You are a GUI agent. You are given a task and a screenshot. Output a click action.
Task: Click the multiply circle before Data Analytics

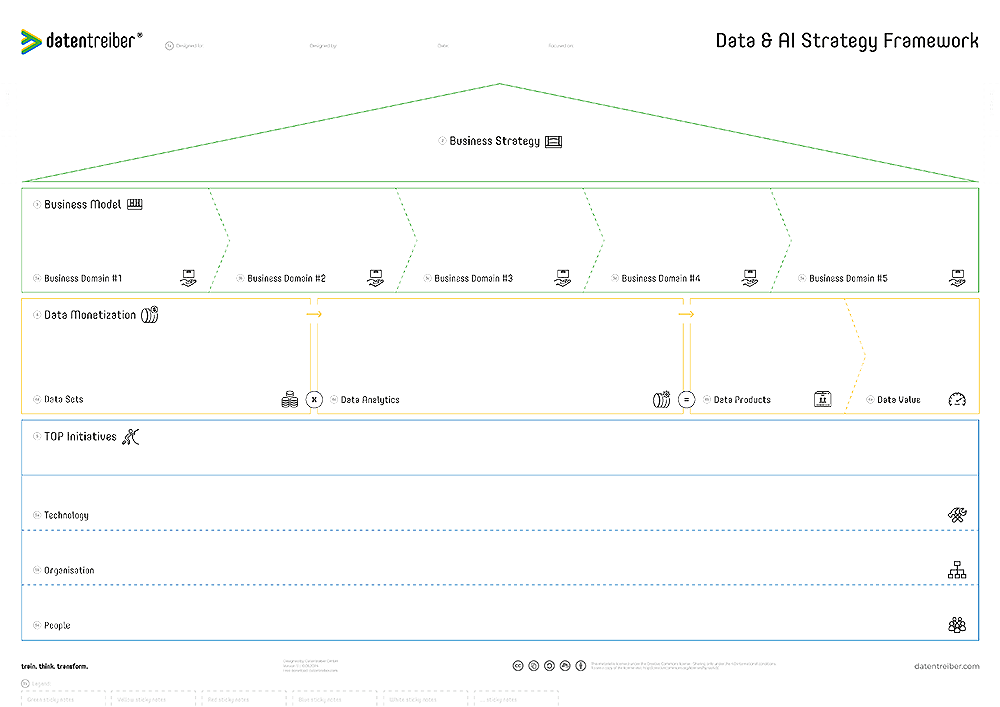coord(314,400)
